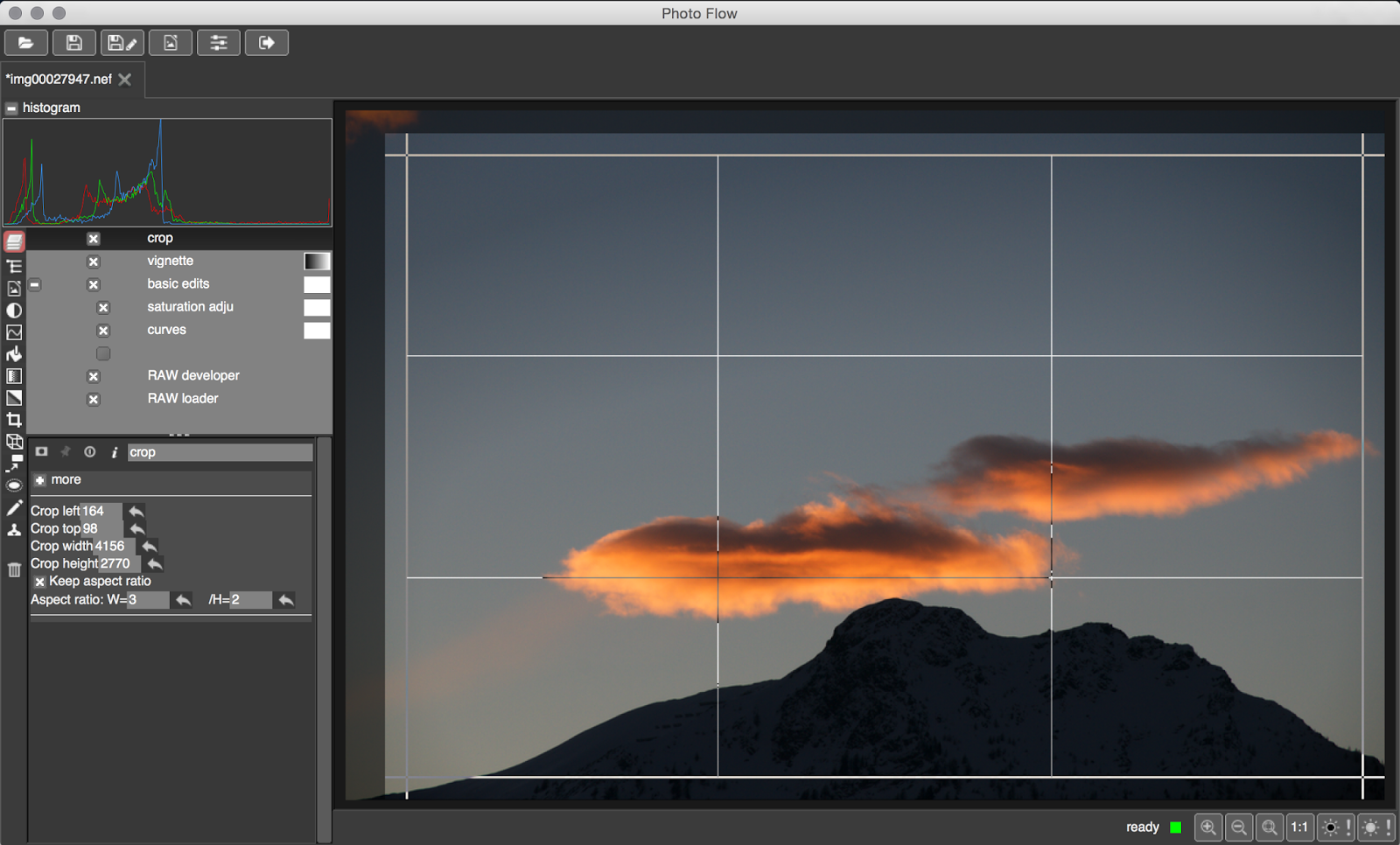The height and width of the screenshot is (845, 1400).
Task: Collapse the histogram panel
Action: (11, 108)
